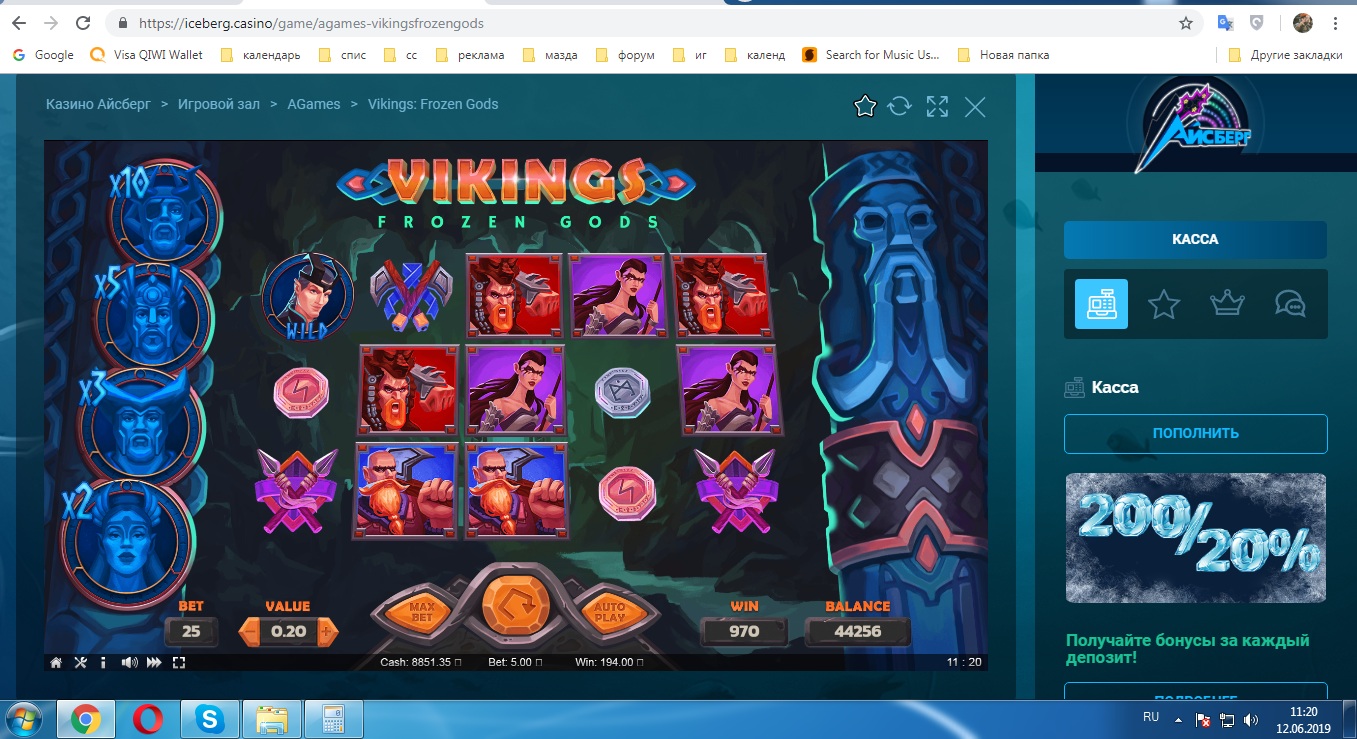Select the cash register tab icon

pyautogui.click(x=1101, y=304)
